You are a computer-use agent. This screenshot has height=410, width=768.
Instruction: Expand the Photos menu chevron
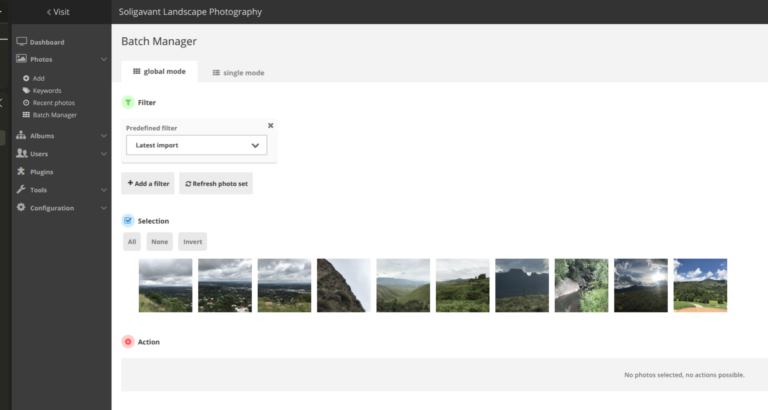pyautogui.click(x=104, y=59)
